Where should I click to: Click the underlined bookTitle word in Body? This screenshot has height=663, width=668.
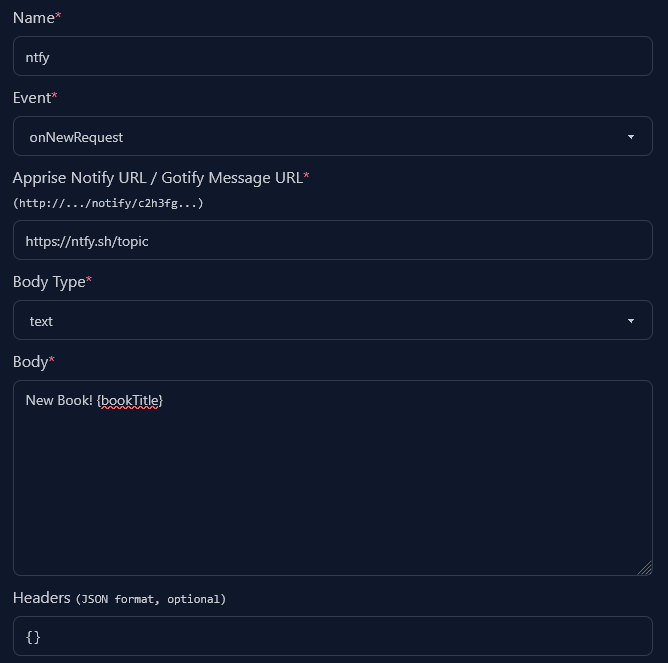coord(129,401)
